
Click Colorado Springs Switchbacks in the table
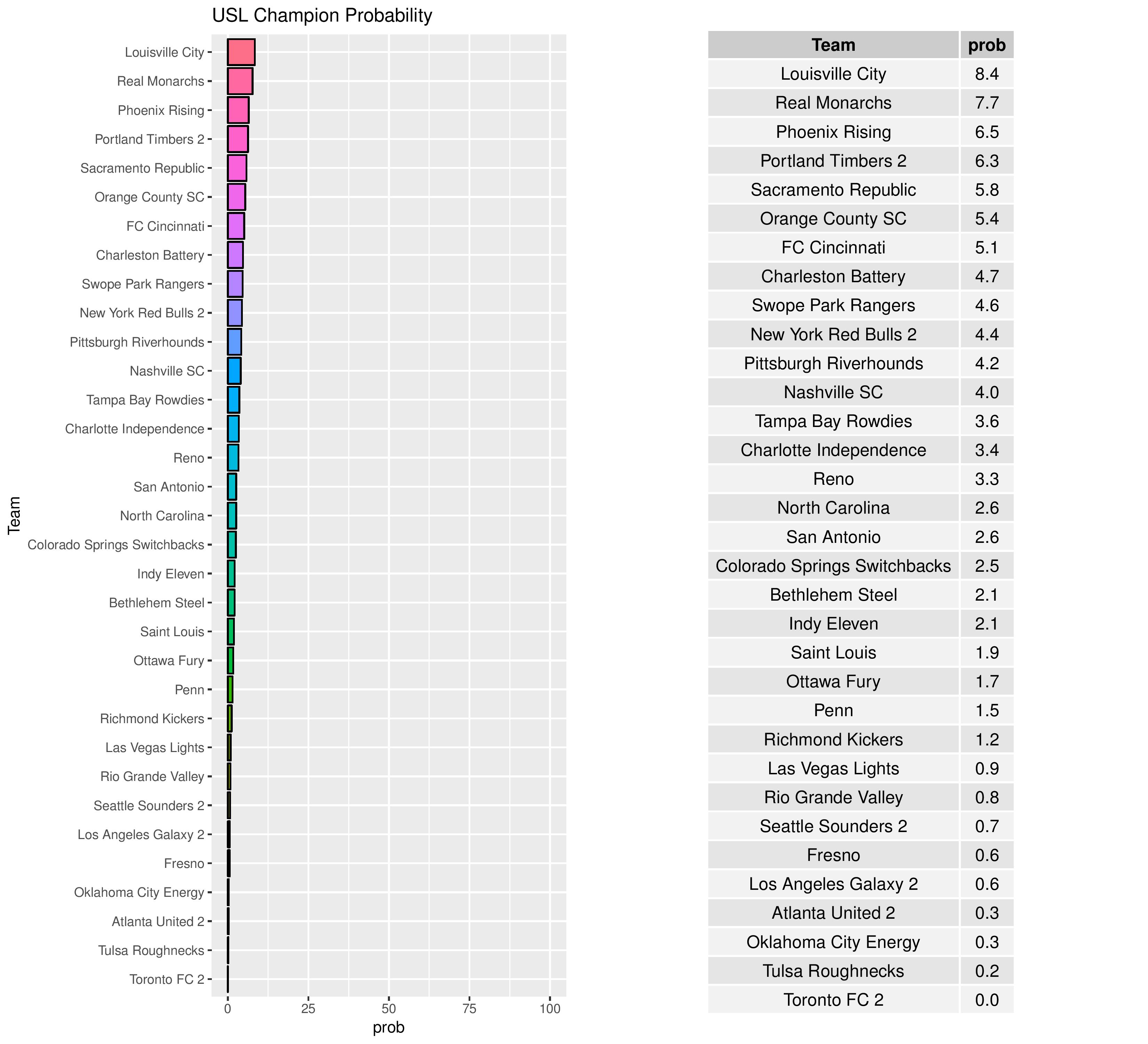coord(833,565)
